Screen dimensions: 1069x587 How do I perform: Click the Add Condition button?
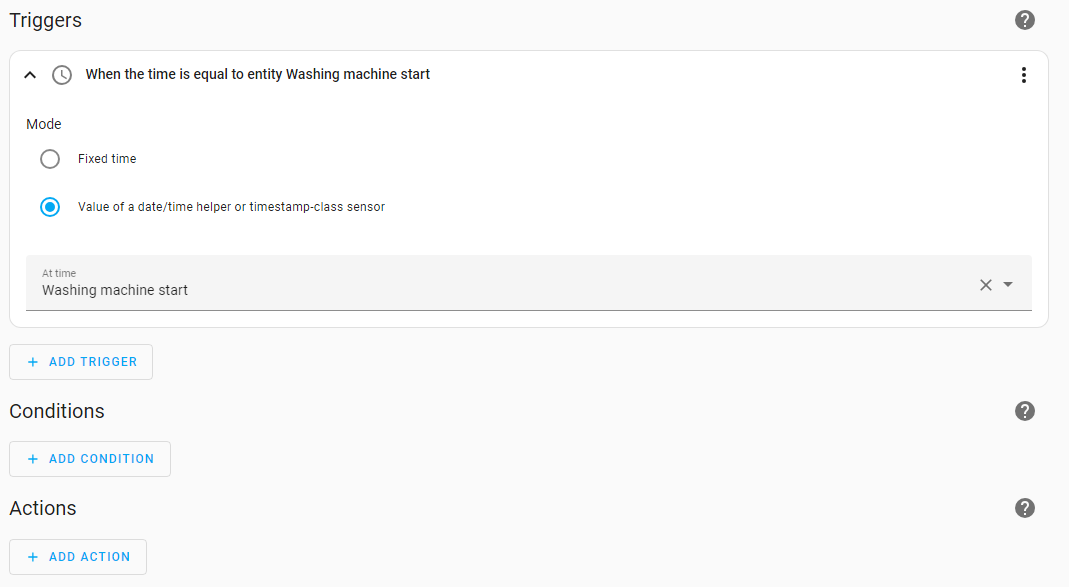(x=90, y=459)
